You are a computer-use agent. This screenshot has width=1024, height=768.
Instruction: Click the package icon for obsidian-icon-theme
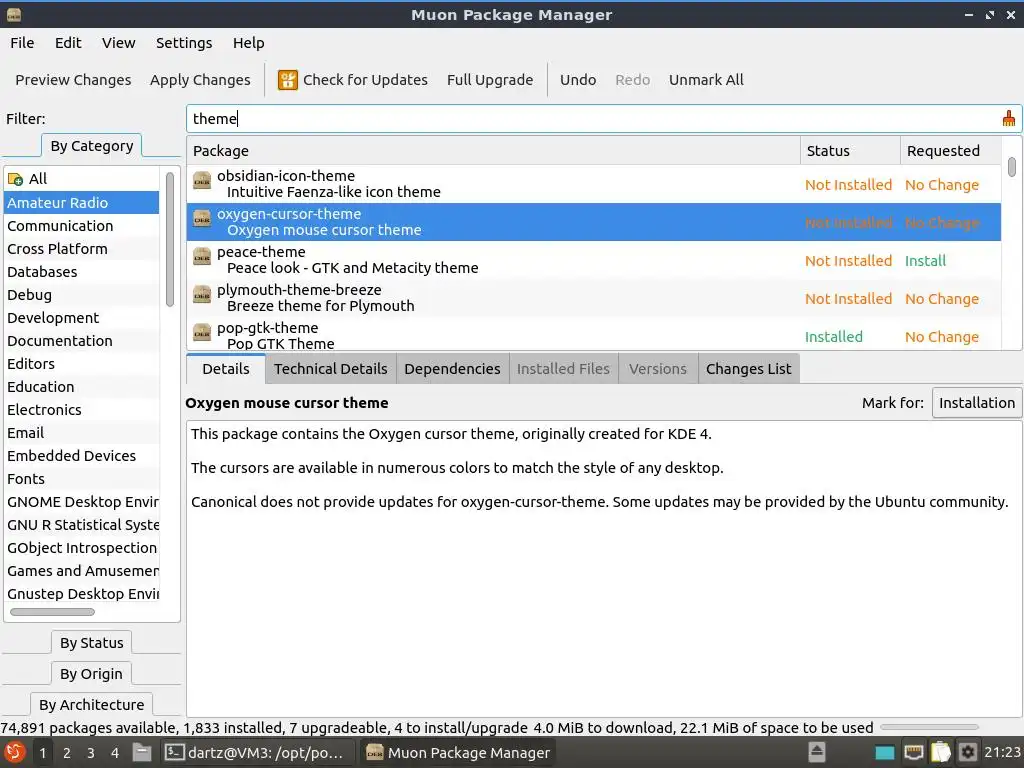tap(202, 180)
